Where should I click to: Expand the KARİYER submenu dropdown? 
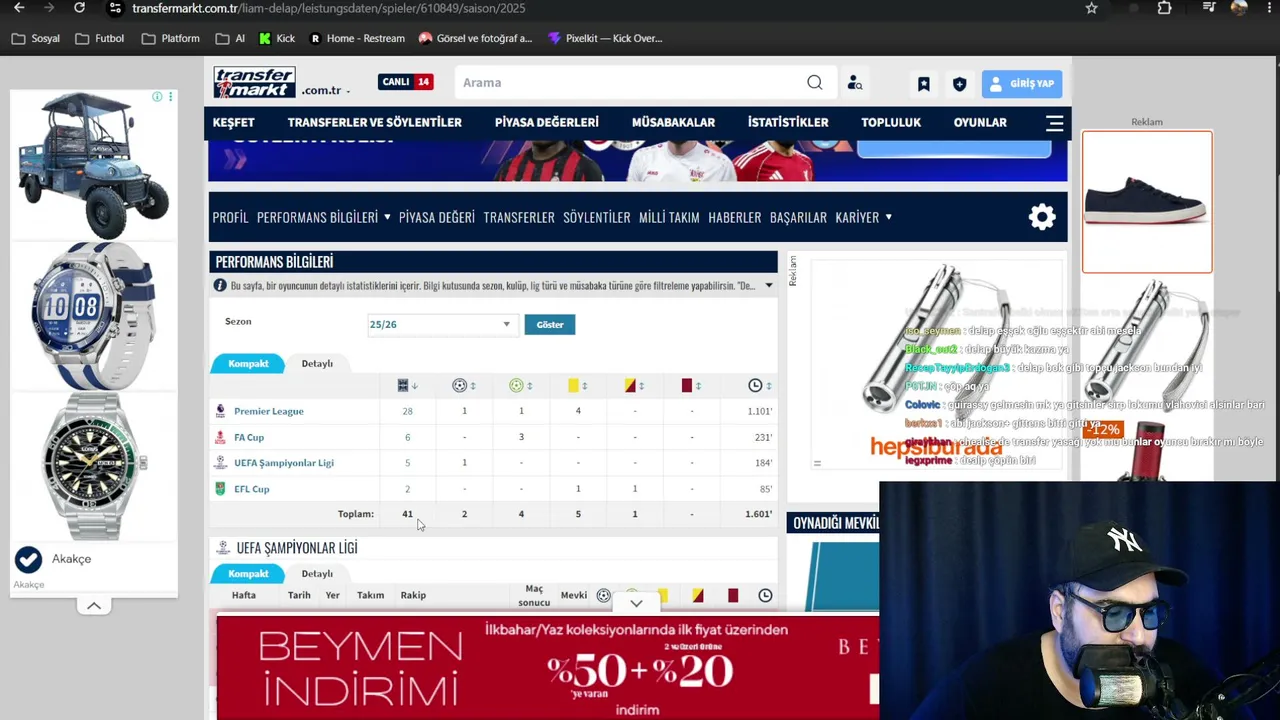(x=888, y=217)
